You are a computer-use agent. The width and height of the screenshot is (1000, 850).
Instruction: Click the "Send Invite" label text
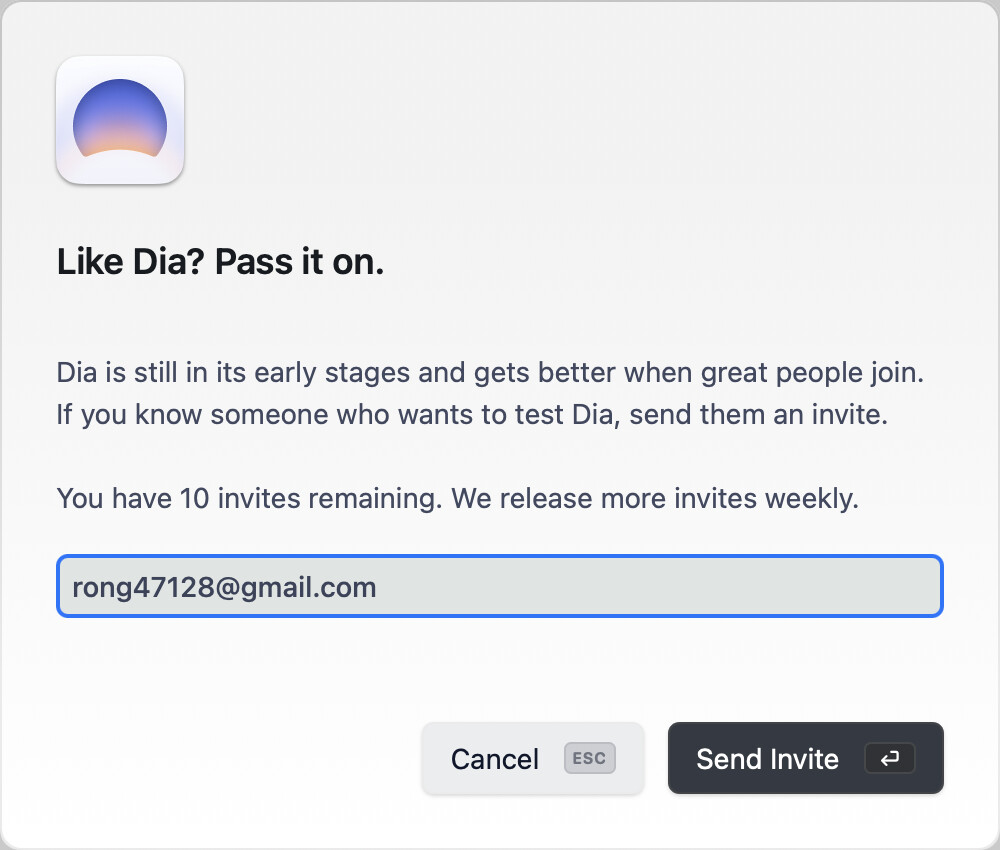pos(767,759)
